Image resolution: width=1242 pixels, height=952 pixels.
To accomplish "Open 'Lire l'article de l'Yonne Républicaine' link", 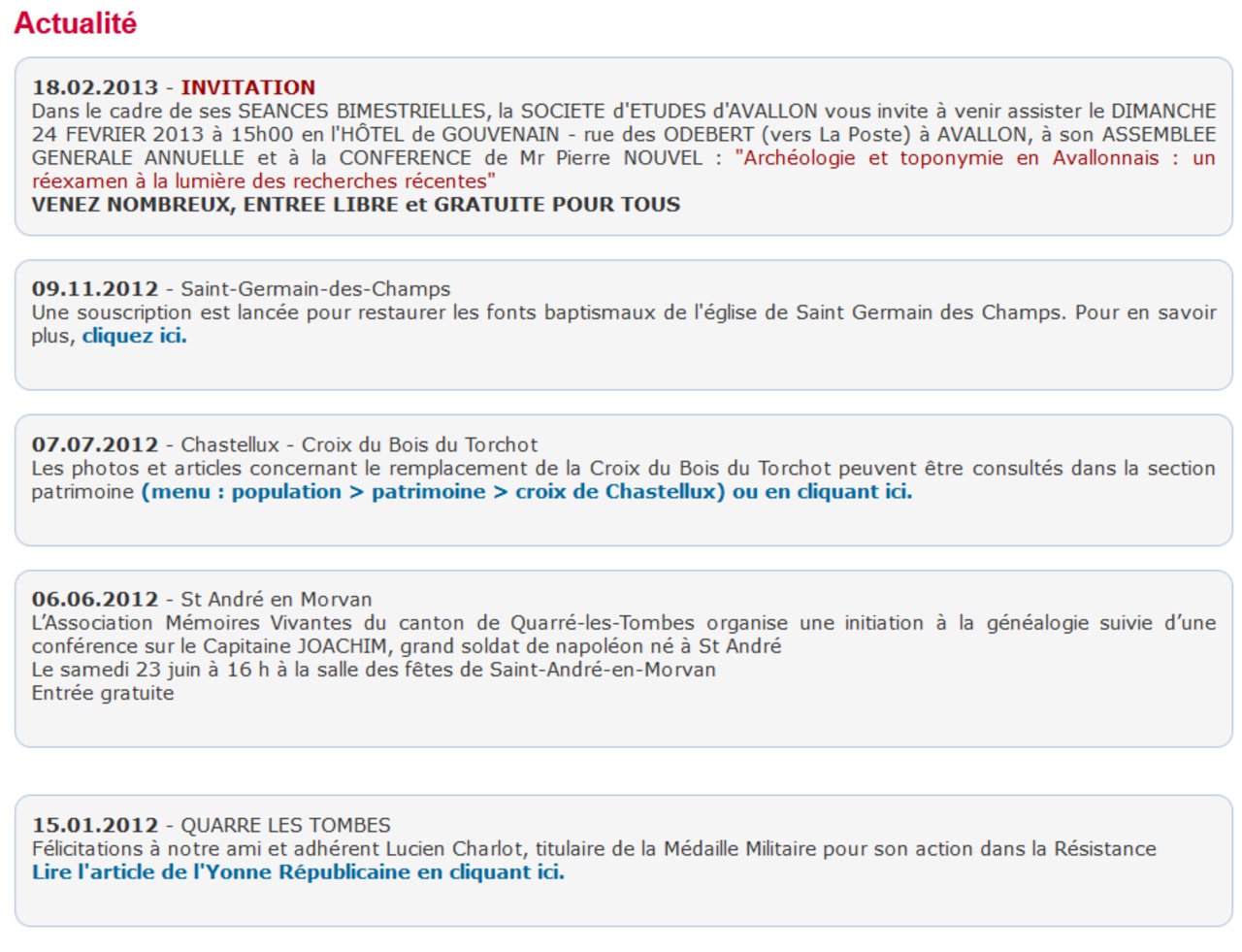I will (298, 872).
